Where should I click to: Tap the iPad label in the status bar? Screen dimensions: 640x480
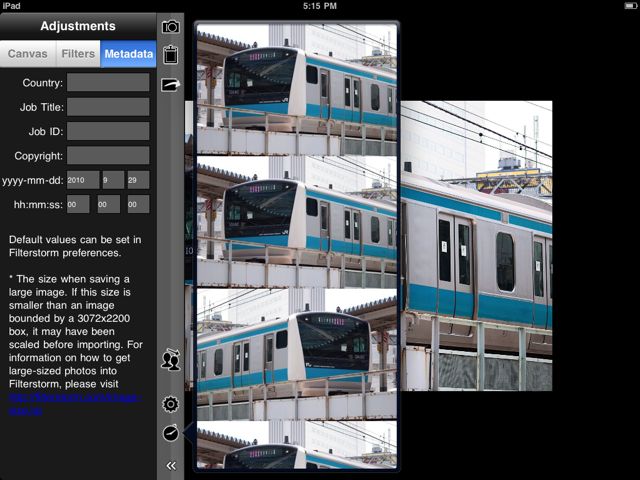click(11, 6)
